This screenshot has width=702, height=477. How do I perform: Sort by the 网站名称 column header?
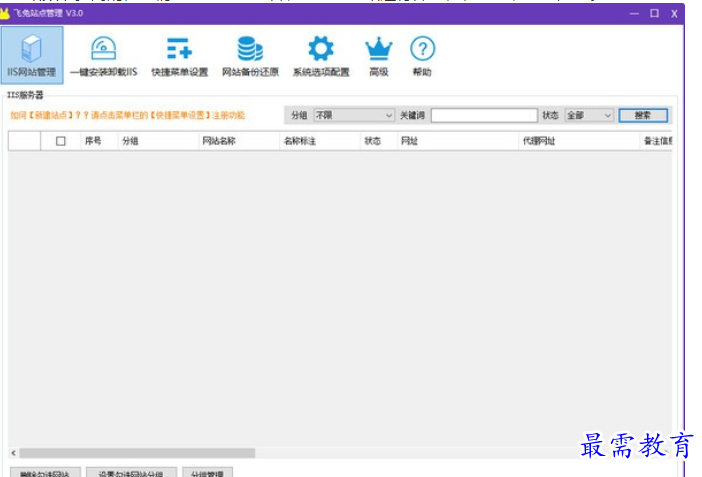pos(219,141)
